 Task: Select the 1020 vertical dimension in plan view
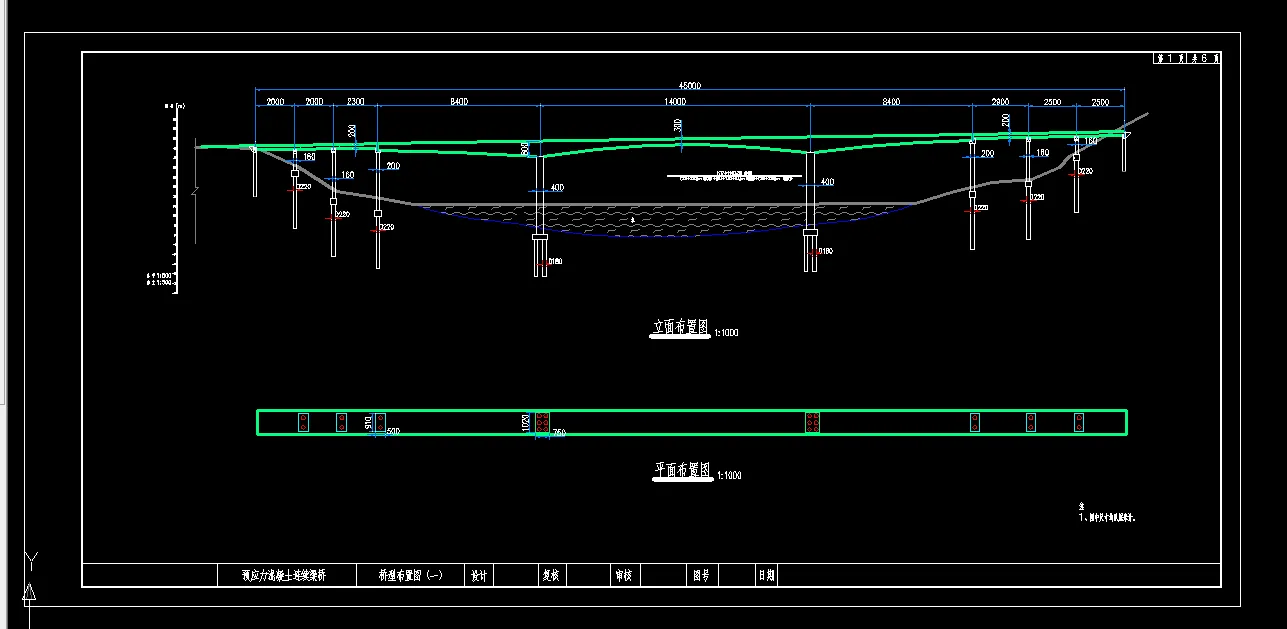click(526, 423)
